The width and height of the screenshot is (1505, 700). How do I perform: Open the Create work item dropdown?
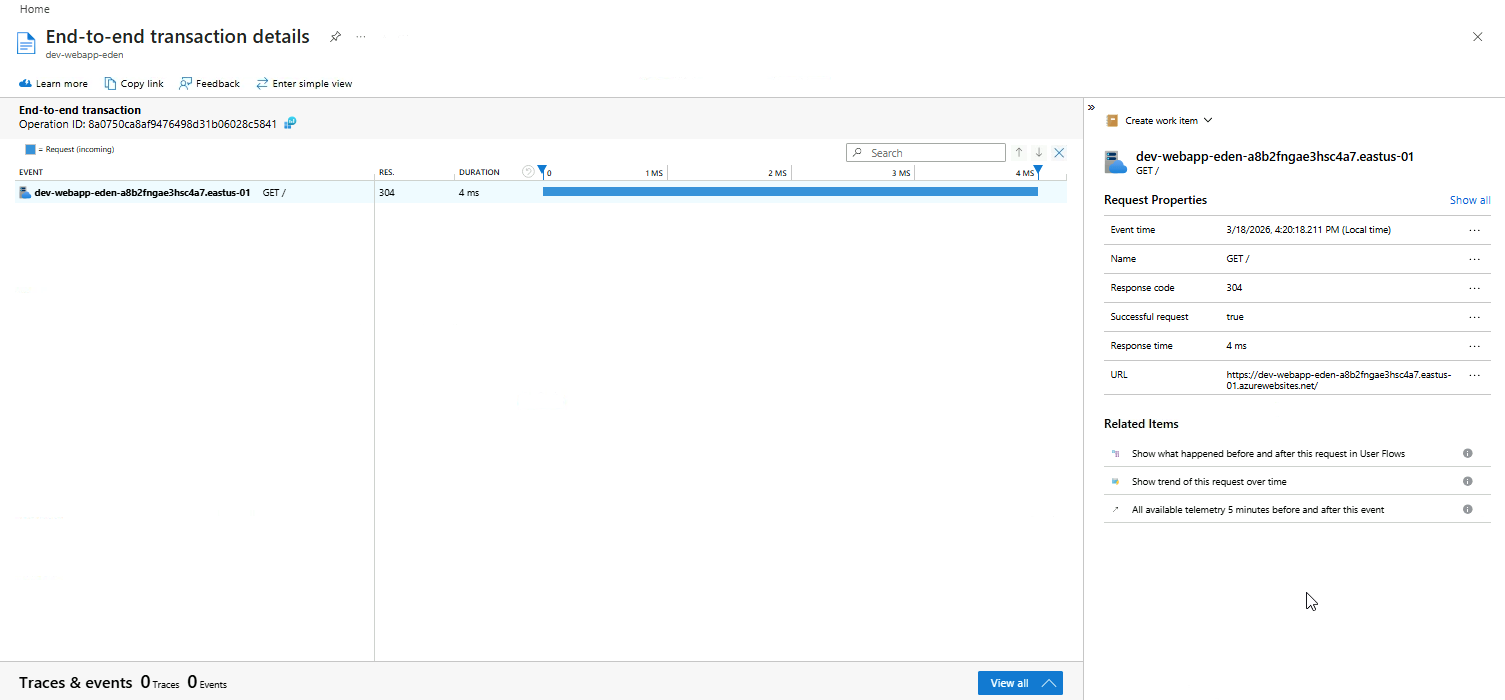tap(1160, 120)
